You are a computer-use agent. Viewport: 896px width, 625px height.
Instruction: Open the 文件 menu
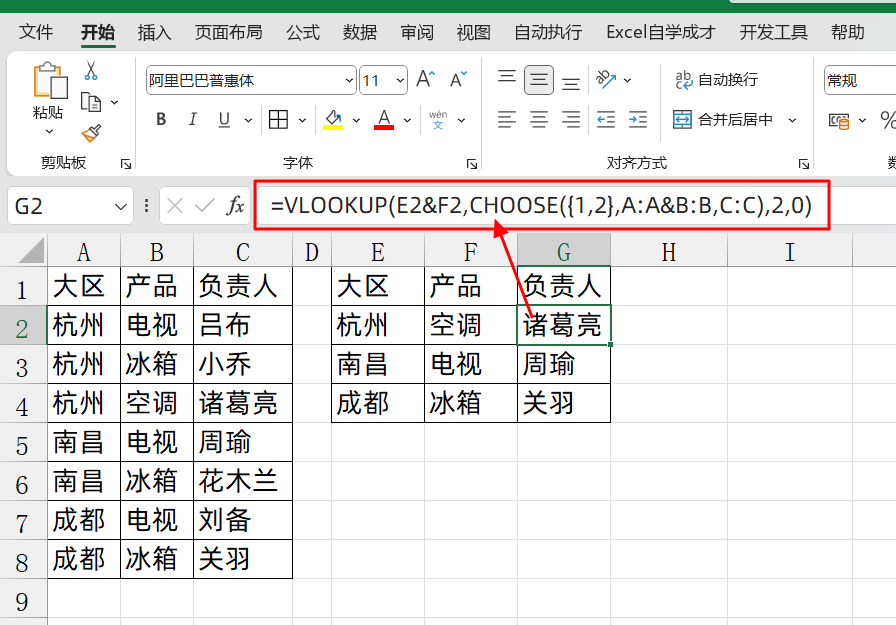[x=35, y=32]
